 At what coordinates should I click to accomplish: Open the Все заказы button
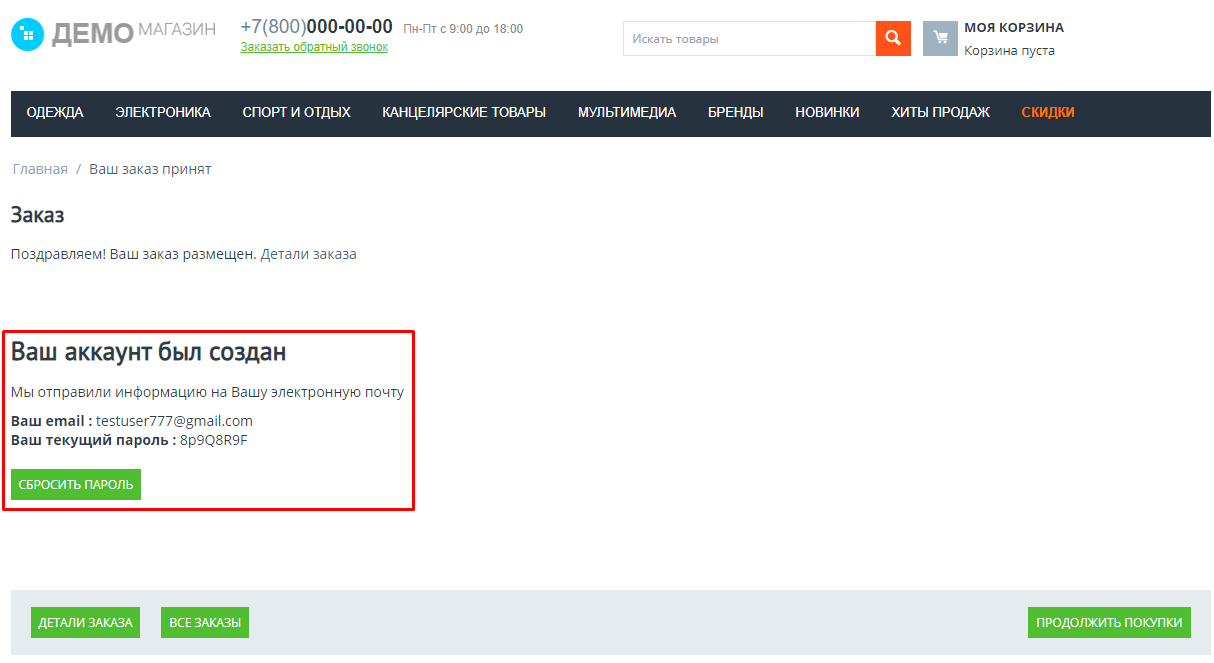point(205,622)
